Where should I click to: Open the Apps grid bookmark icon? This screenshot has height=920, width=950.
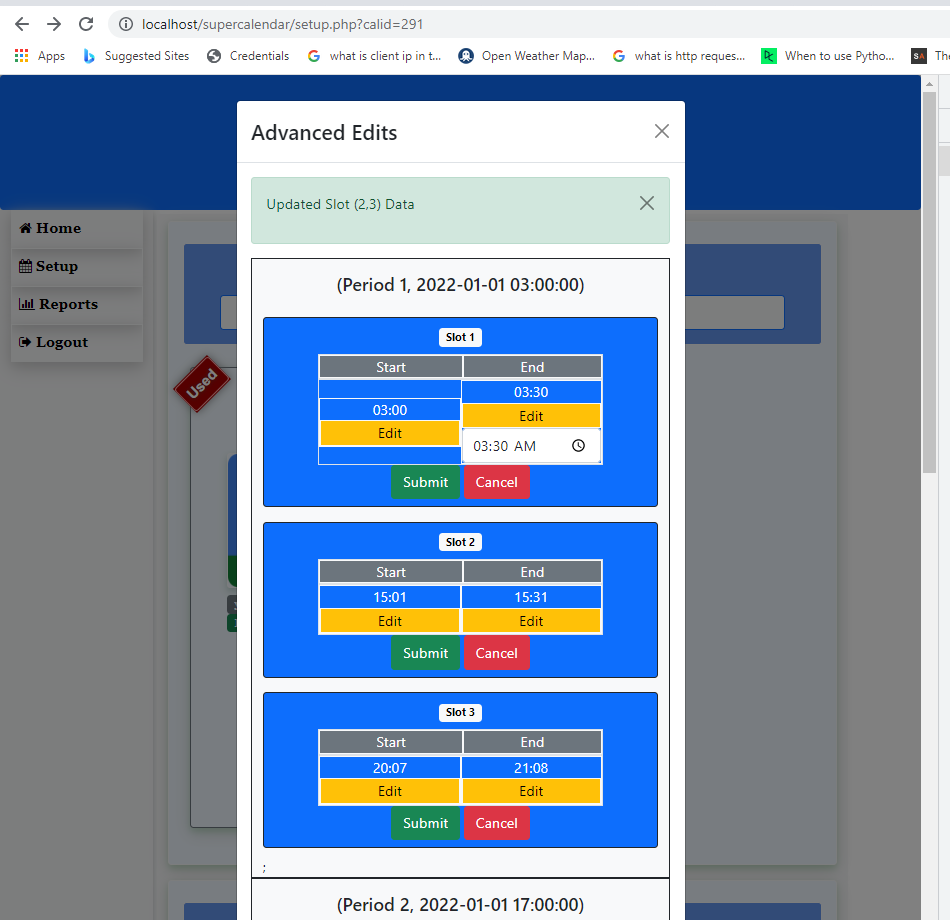pos(21,56)
